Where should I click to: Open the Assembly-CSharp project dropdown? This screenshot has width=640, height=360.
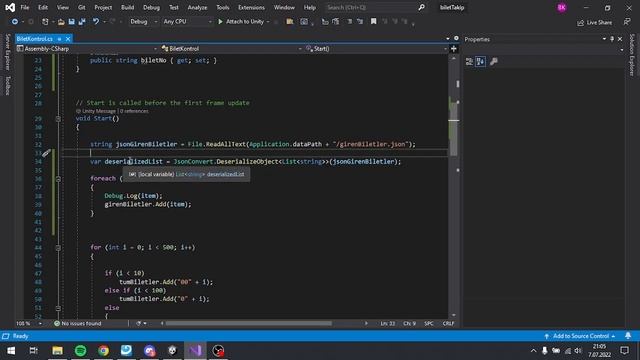87,49
